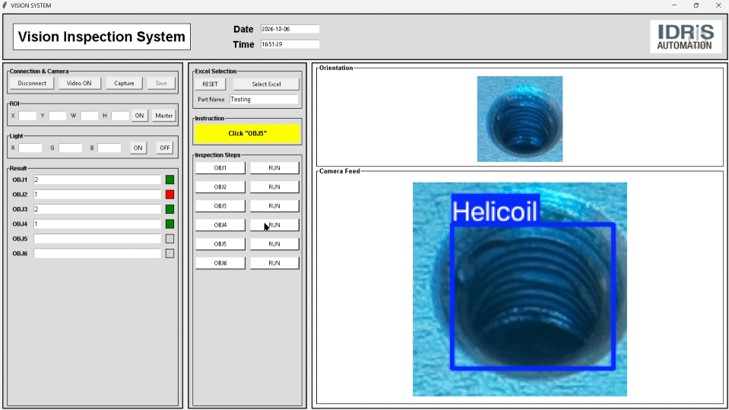Screen dimensions: 729x410
Task: Click the Light R value field
Action: coord(31,148)
